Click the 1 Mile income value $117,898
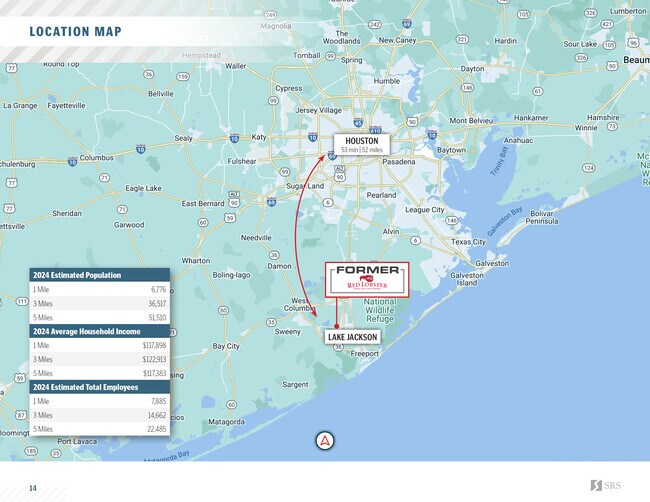 (154, 345)
